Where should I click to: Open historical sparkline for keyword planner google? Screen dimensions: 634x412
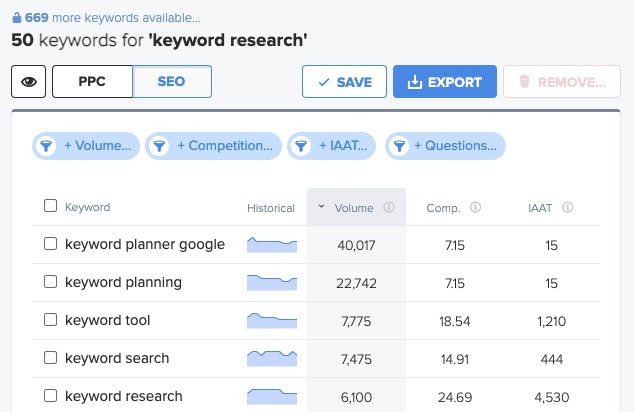pyautogui.click(x=272, y=244)
